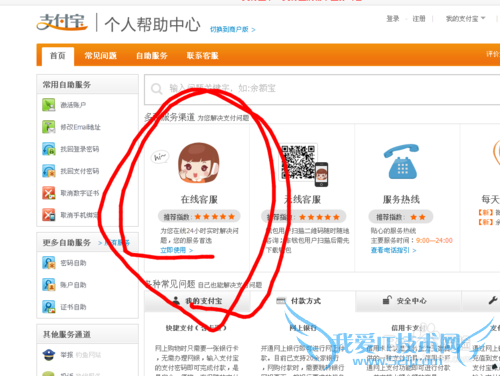Click the QR code for 无线客服

tap(297, 162)
